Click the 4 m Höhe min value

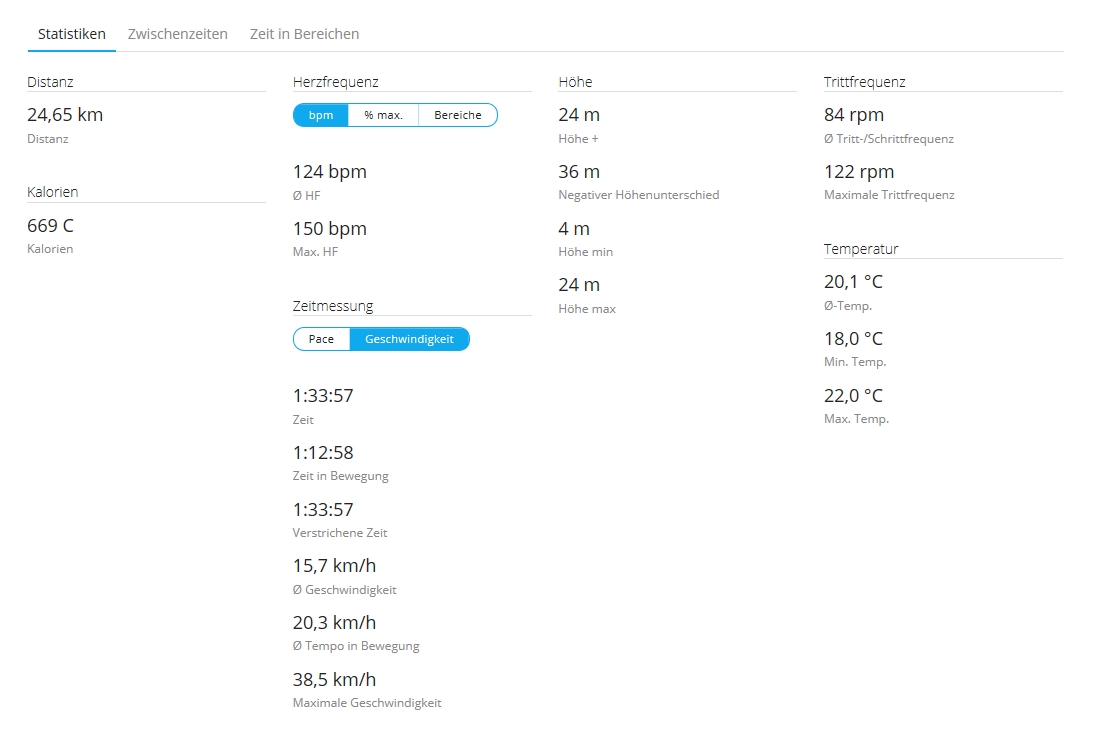point(574,228)
